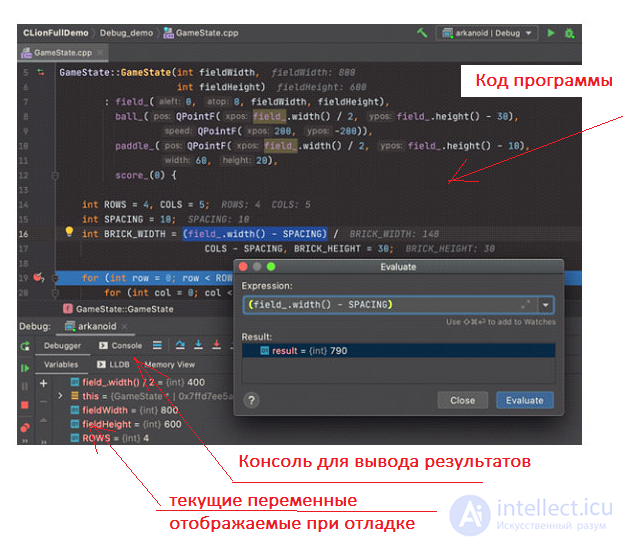Screen dimensions: 623x543
Task: Open the LLDB tab
Action: [114, 365]
